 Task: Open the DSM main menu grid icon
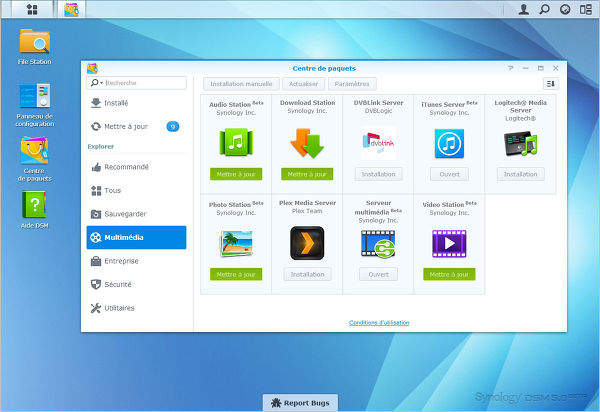click(x=32, y=9)
